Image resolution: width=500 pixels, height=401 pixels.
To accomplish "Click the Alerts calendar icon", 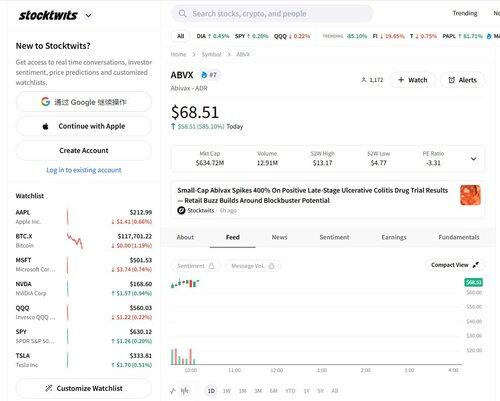I will click(451, 80).
